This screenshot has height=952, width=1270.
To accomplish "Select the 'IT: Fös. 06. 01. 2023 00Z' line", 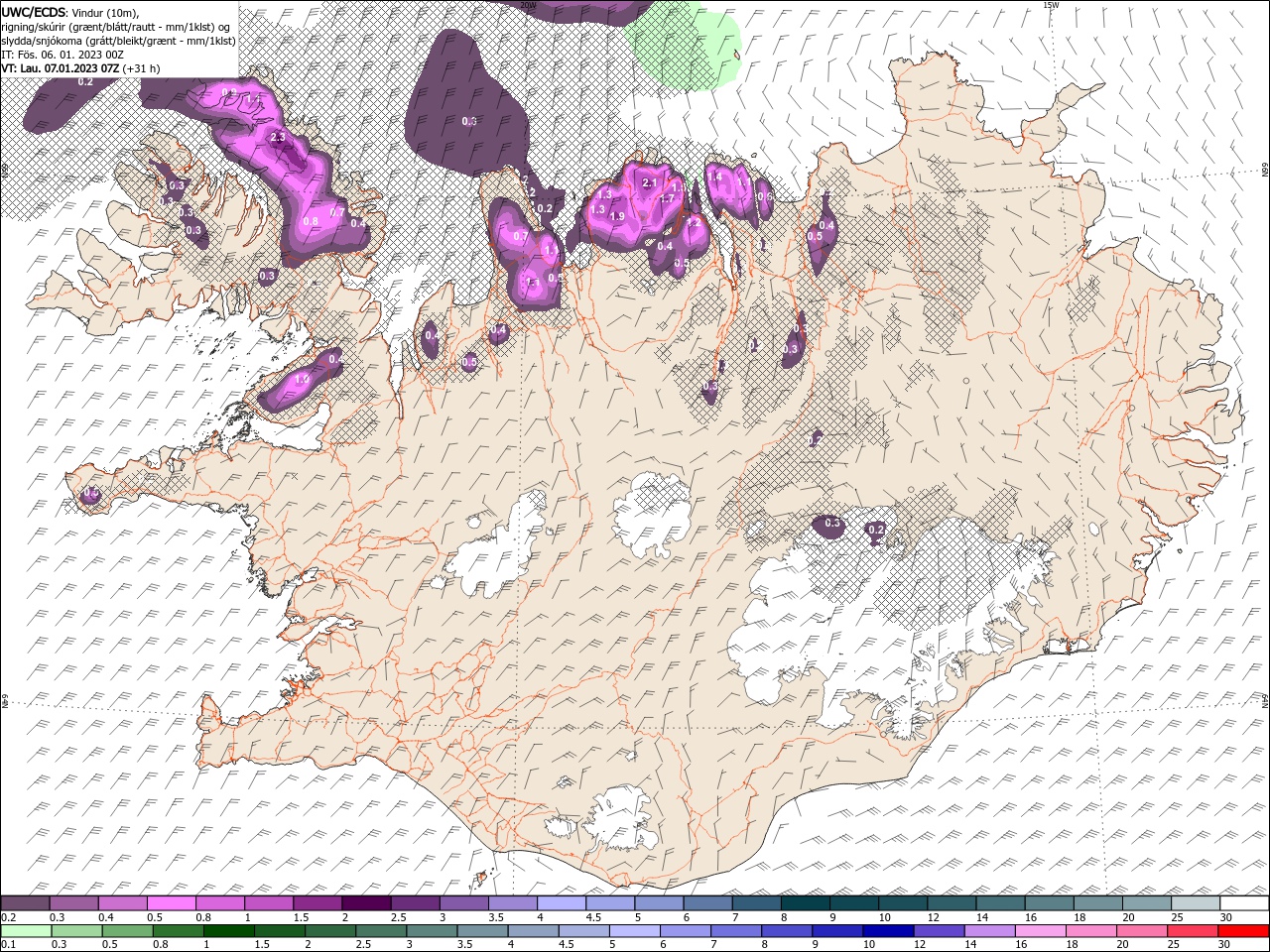I will coord(63,55).
